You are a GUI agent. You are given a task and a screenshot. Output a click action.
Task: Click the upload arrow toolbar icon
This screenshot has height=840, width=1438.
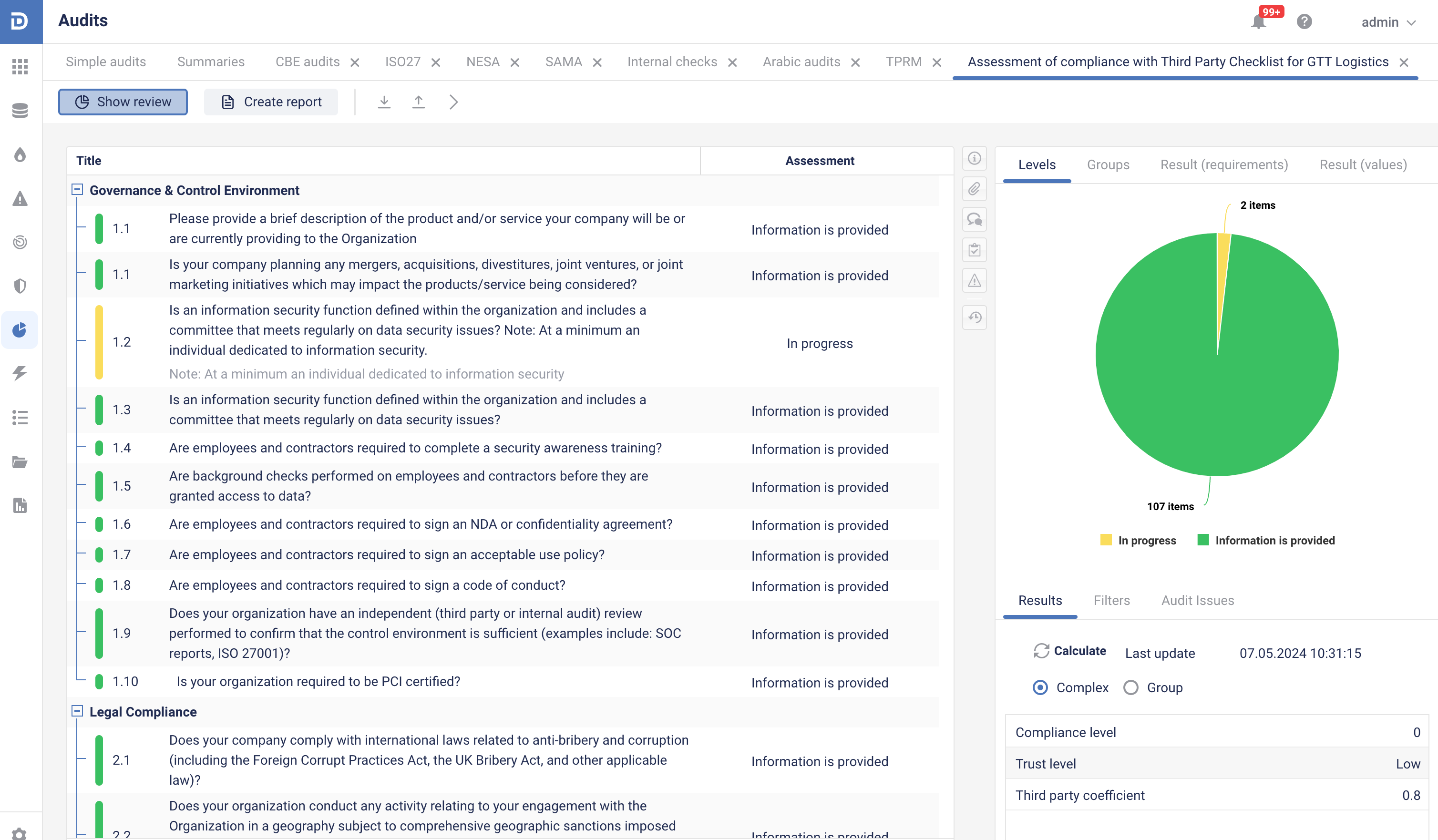418,102
